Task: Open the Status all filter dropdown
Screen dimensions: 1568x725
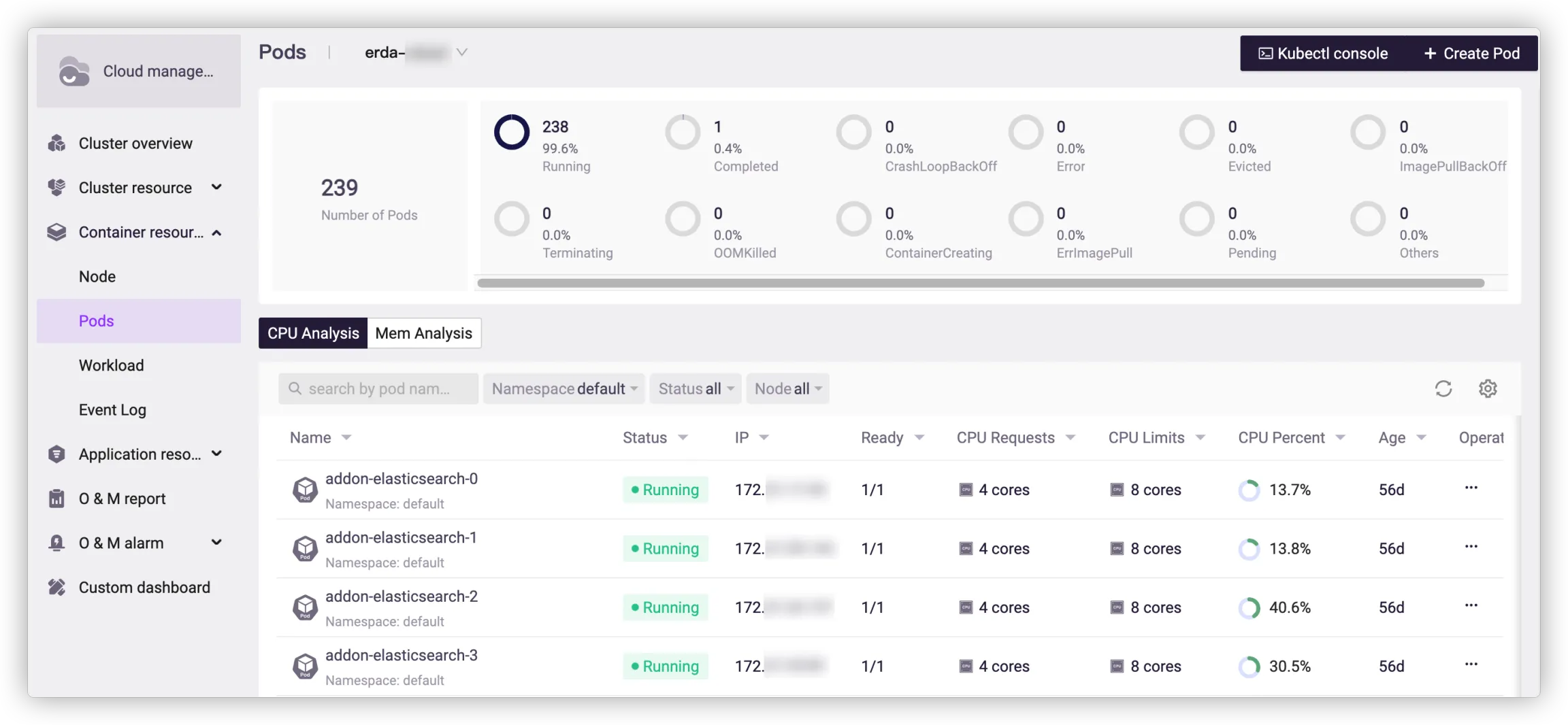Action: point(695,389)
